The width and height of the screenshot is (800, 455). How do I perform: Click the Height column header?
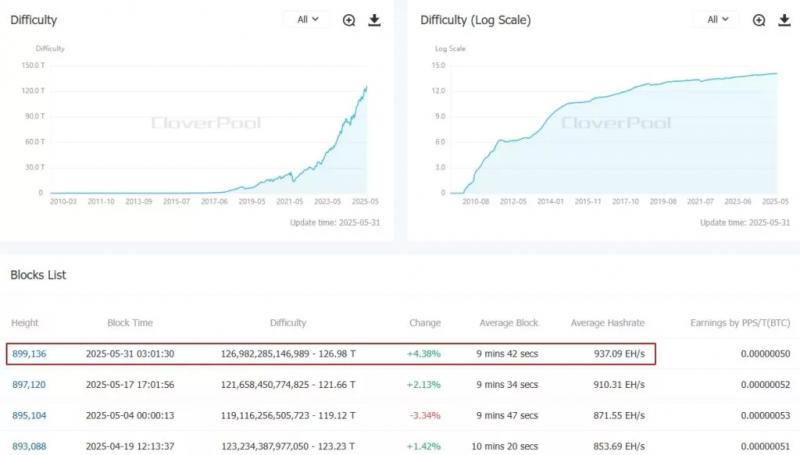pyautogui.click(x=24, y=323)
